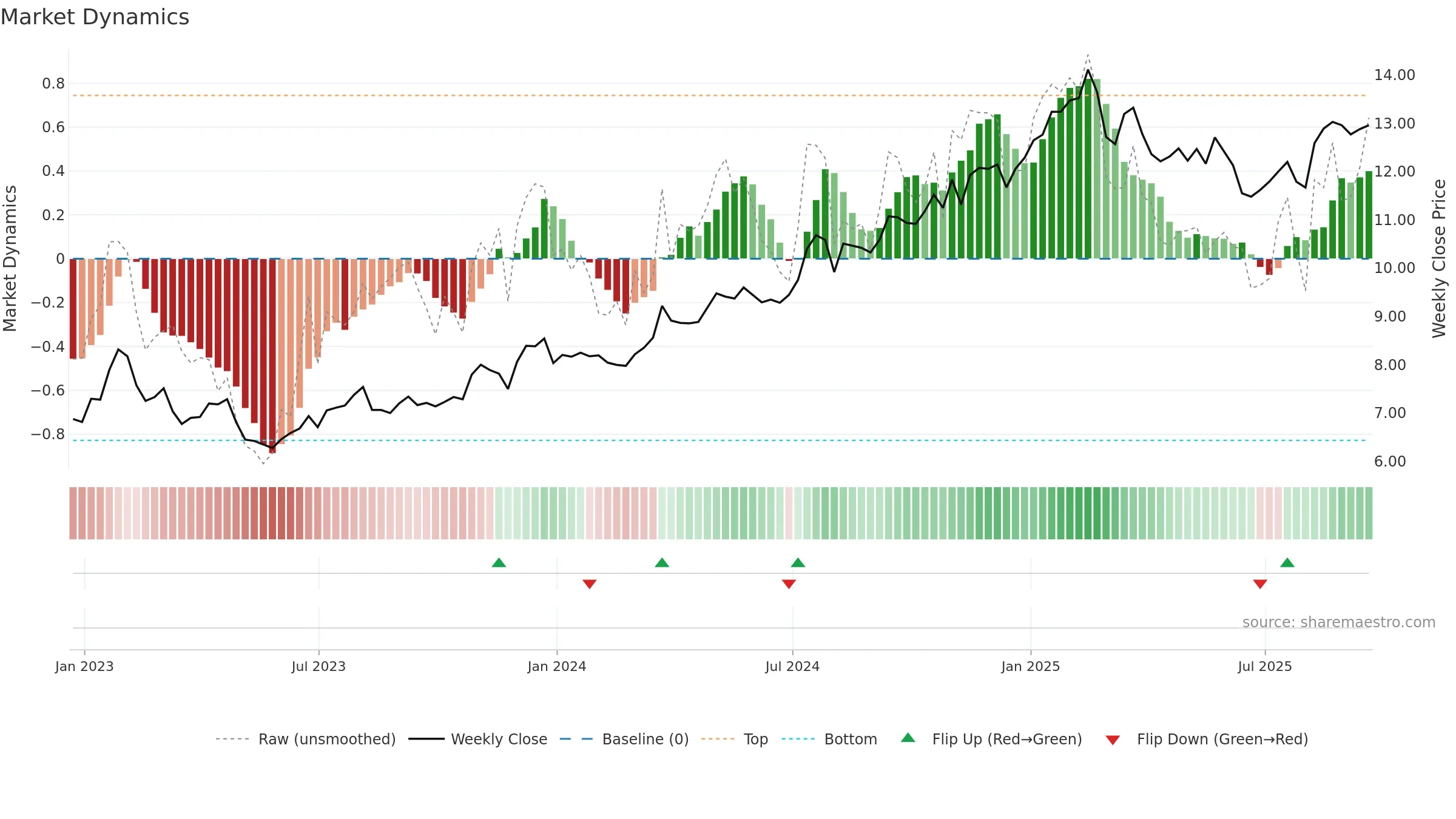Click the vertical Market Dynamics axis title
The image size is (1456, 819).
[x=10, y=258]
